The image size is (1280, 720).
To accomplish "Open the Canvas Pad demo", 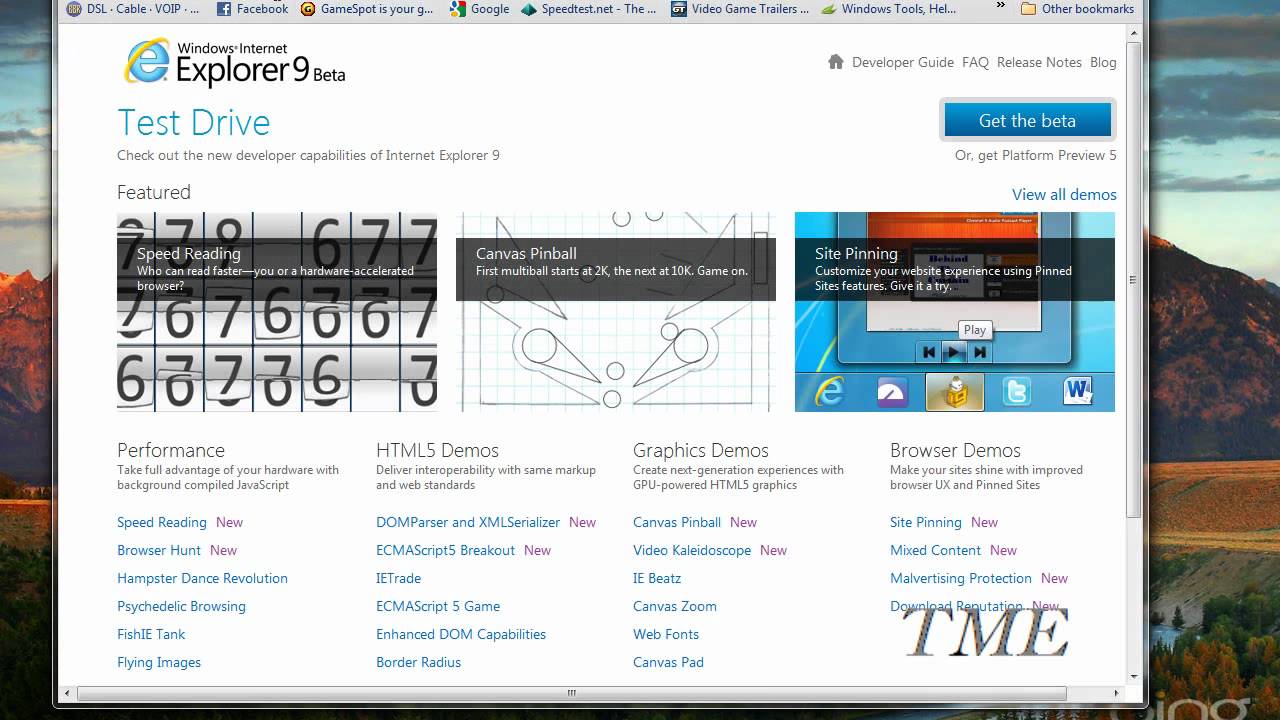I will pyautogui.click(x=668, y=662).
